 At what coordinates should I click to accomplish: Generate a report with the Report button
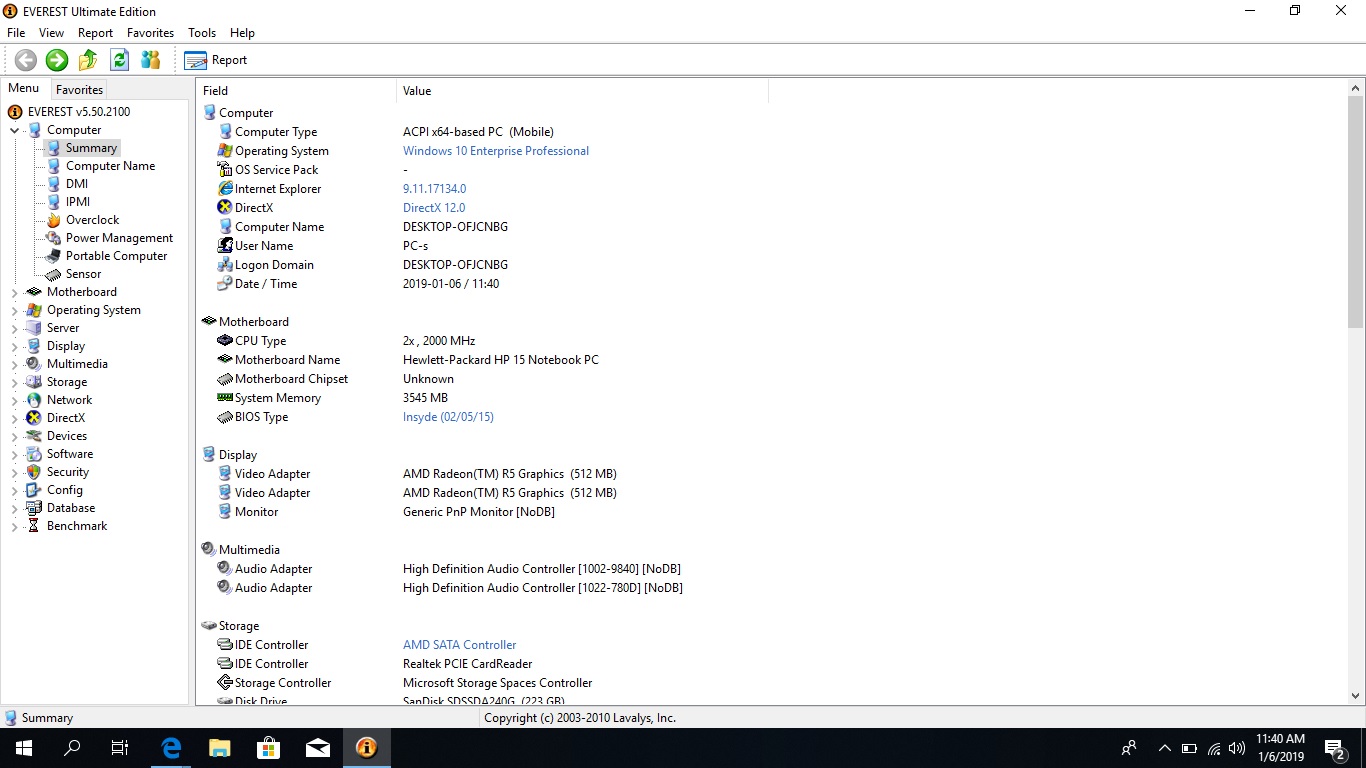pyautogui.click(x=216, y=60)
